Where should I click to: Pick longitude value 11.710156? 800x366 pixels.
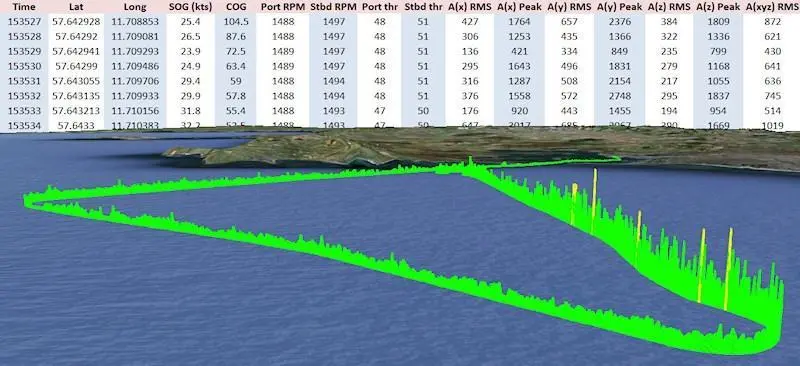(x=135, y=111)
